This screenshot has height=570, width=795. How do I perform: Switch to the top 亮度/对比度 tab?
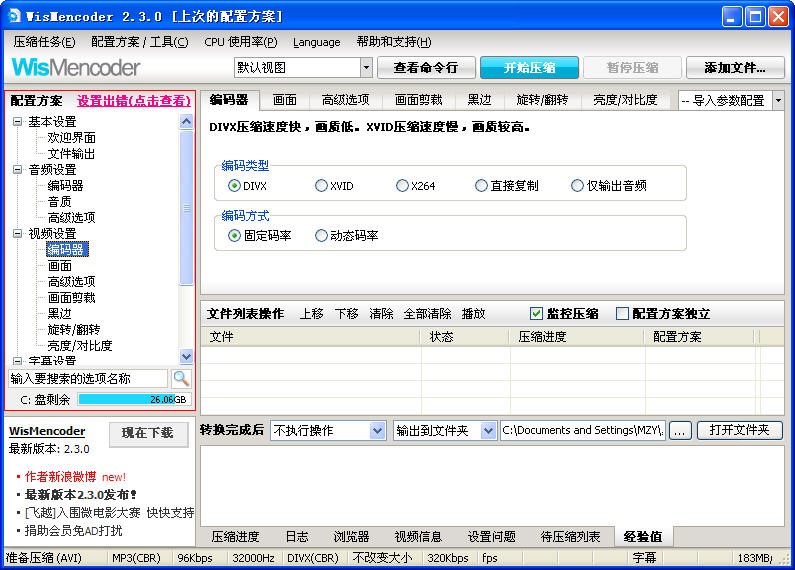tap(625, 100)
